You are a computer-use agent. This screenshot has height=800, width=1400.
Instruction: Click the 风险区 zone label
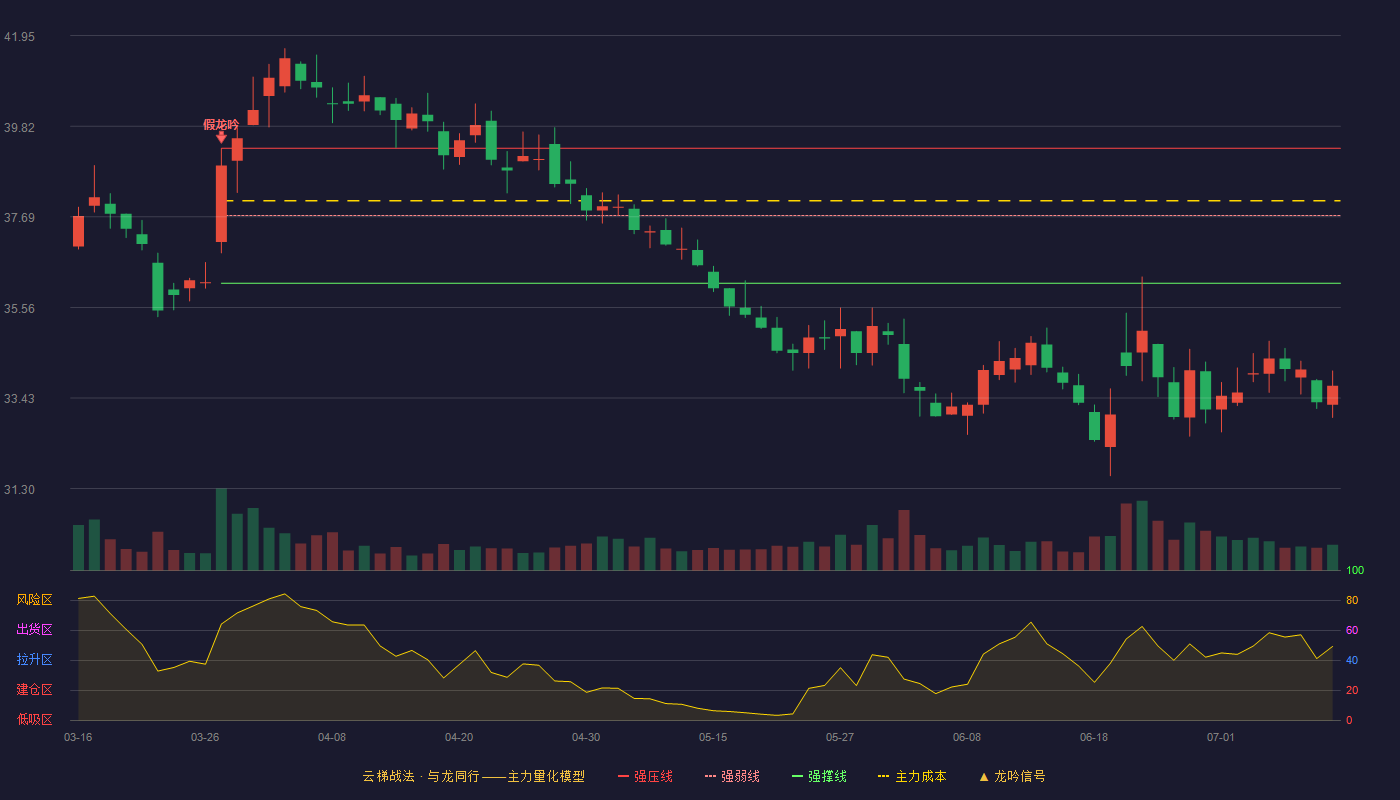point(34,600)
